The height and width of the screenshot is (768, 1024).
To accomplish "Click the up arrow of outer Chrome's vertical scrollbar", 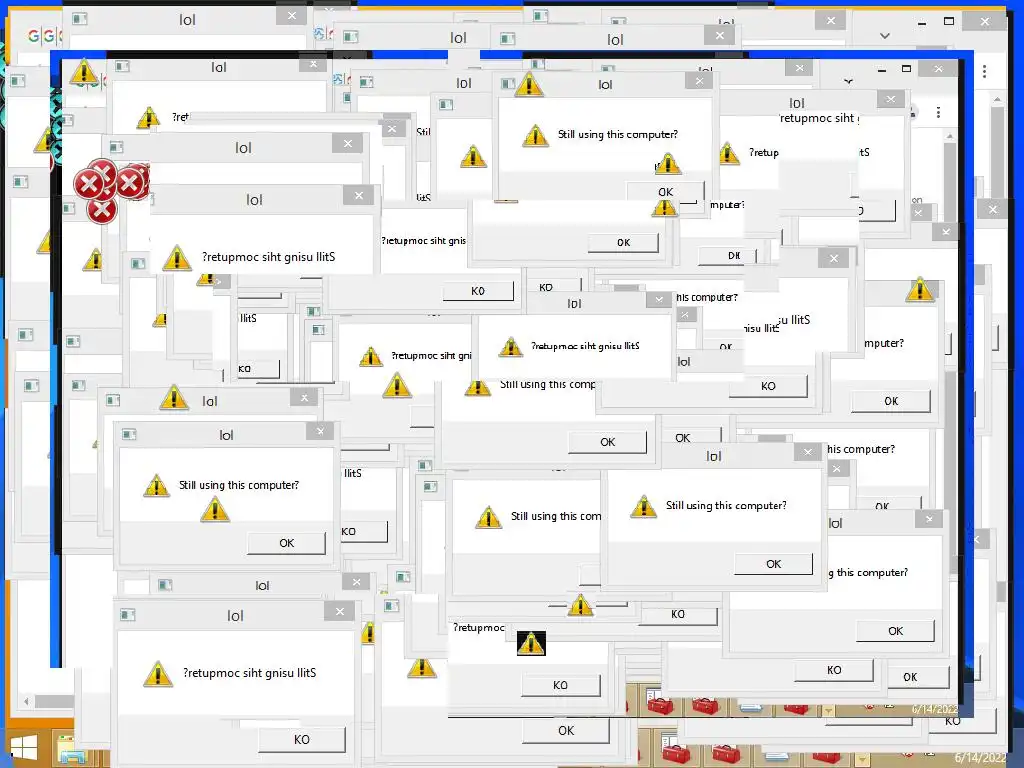I will pyautogui.click(x=997, y=99).
